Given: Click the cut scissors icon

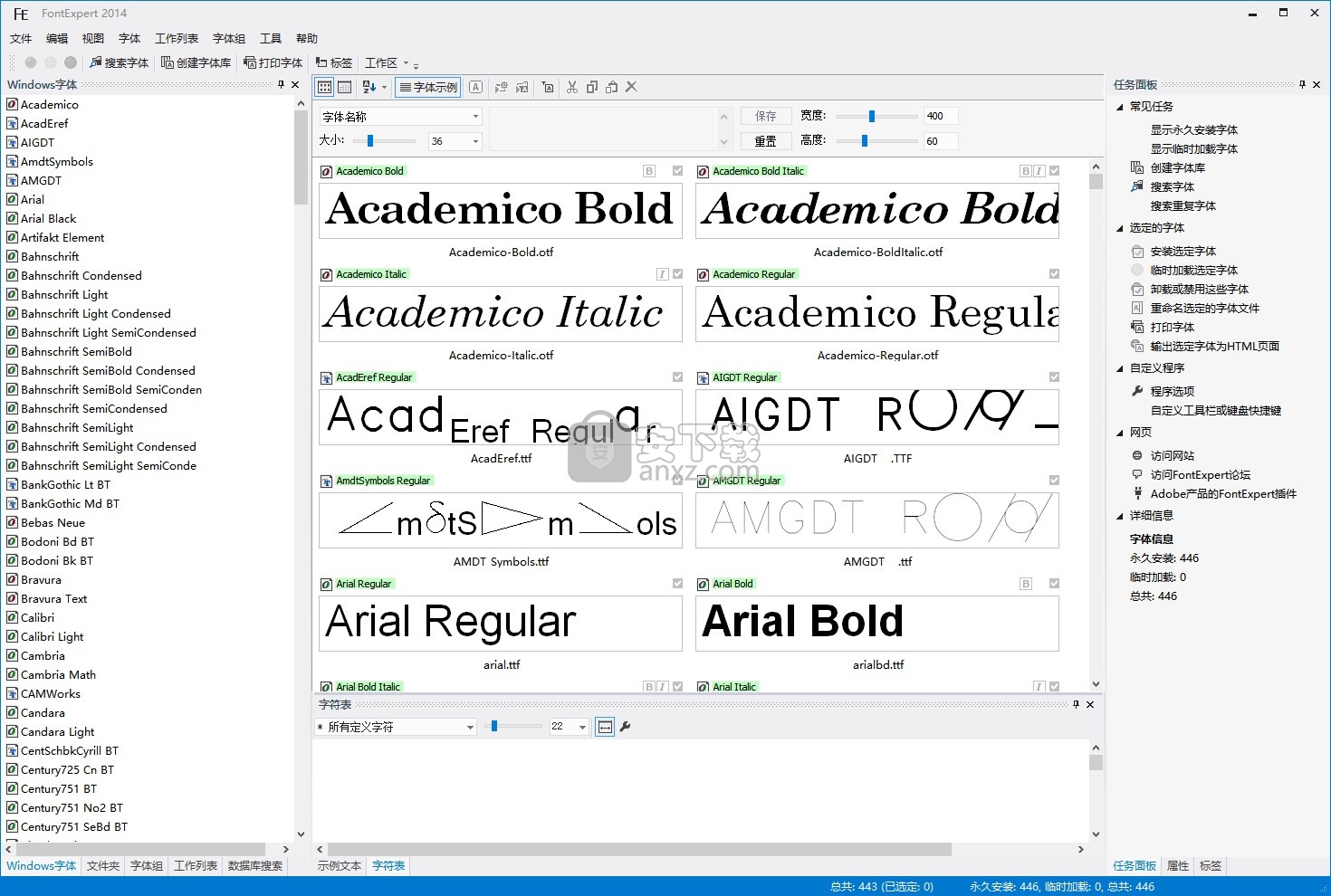Looking at the screenshot, I should coord(571,87).
